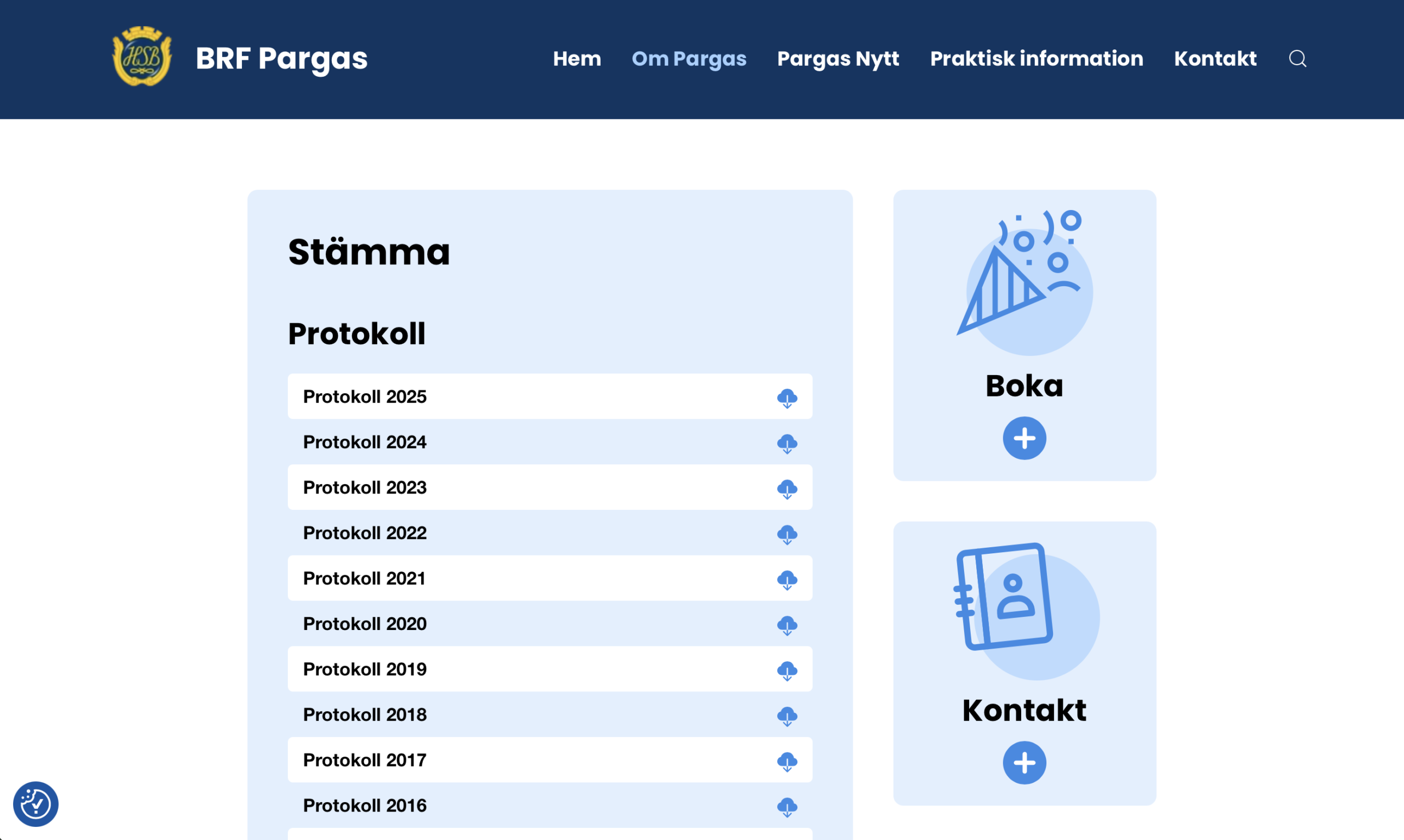Go to Pargas Nytt page
The height and width of the screenshot is (840, 1404).
(x=838, y=58)
